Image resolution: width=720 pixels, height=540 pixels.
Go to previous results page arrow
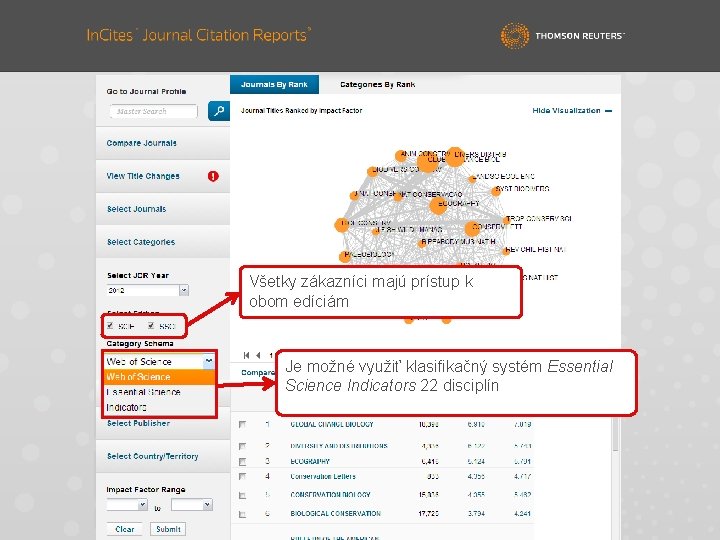click(x=259, y=355)
